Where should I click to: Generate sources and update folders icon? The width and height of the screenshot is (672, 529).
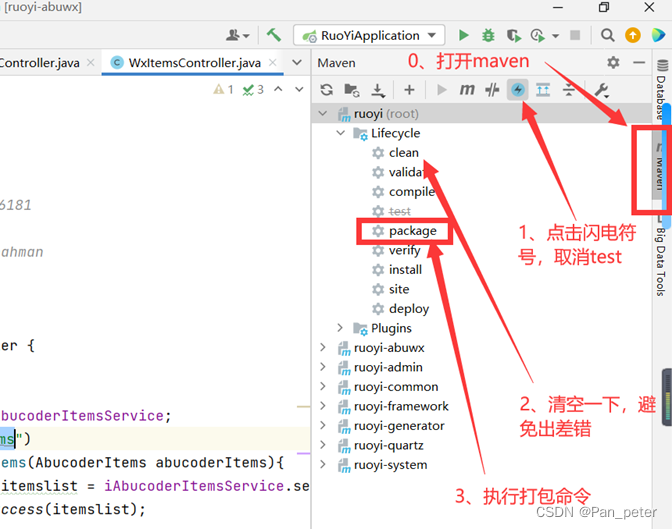[x=351, y=90]
